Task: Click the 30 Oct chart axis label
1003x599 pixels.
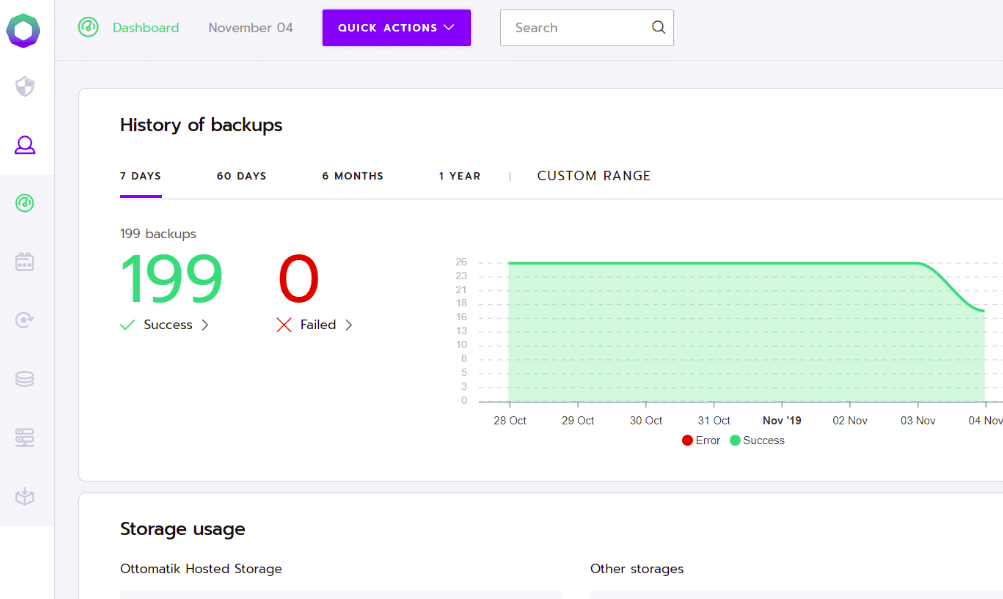Action: [646, 420]
